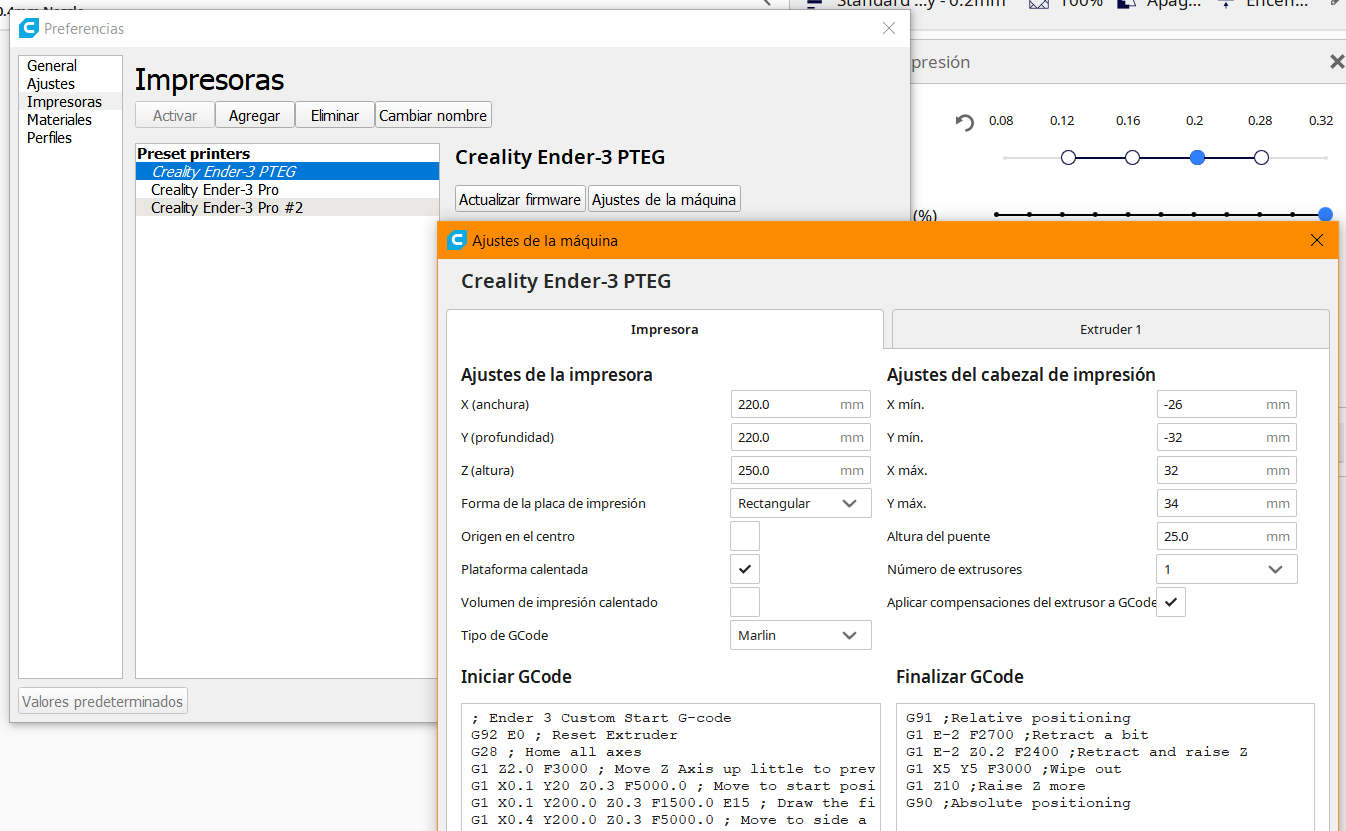Viewport: 1346px width, 831px height.
Task: Uncheck Plataforma calentada checkbox
Action: 745,569
